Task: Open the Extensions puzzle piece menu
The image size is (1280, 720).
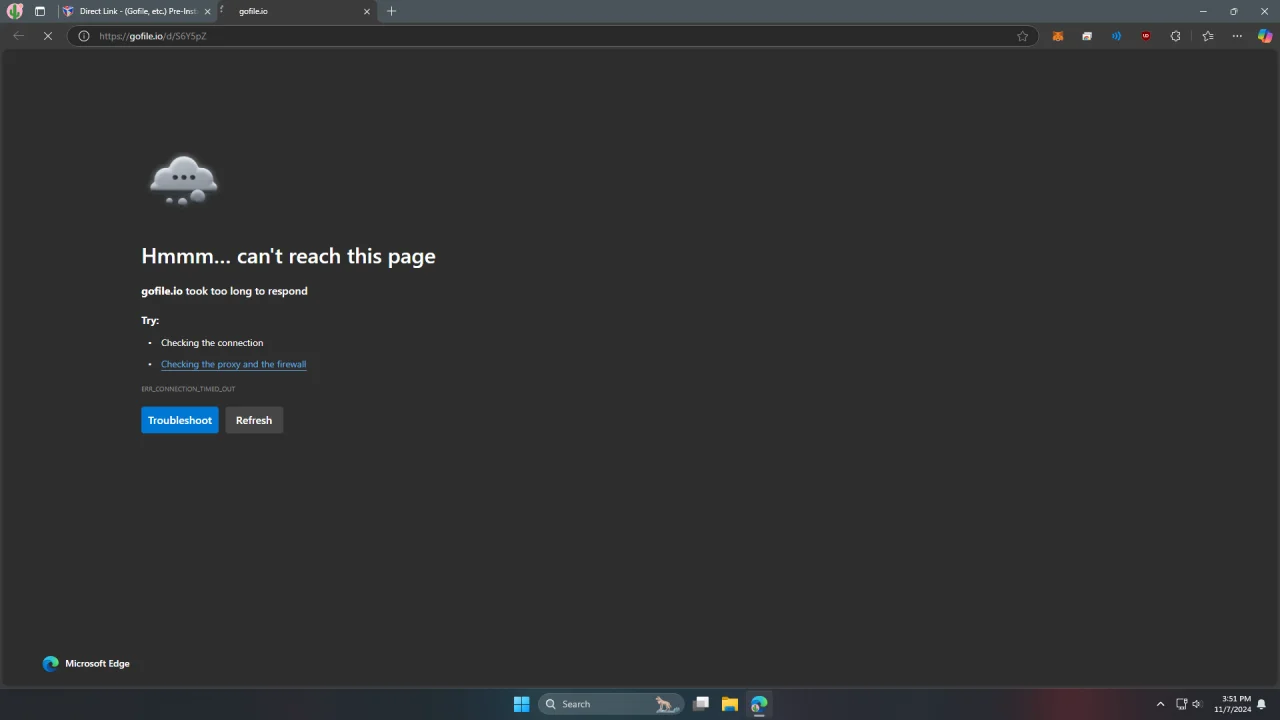Action: click(1175, 36)
